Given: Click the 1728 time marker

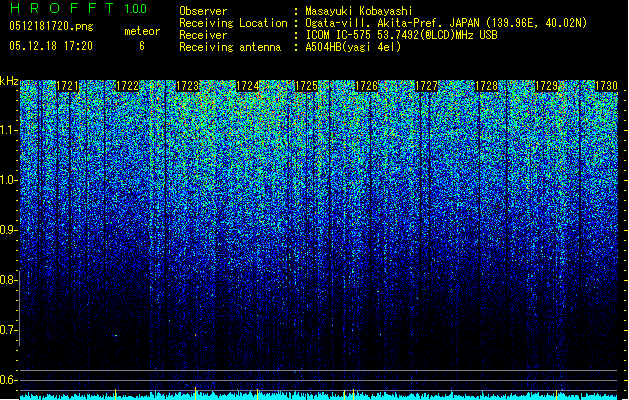Looking at the screenshot, I should tap(486, 86).
